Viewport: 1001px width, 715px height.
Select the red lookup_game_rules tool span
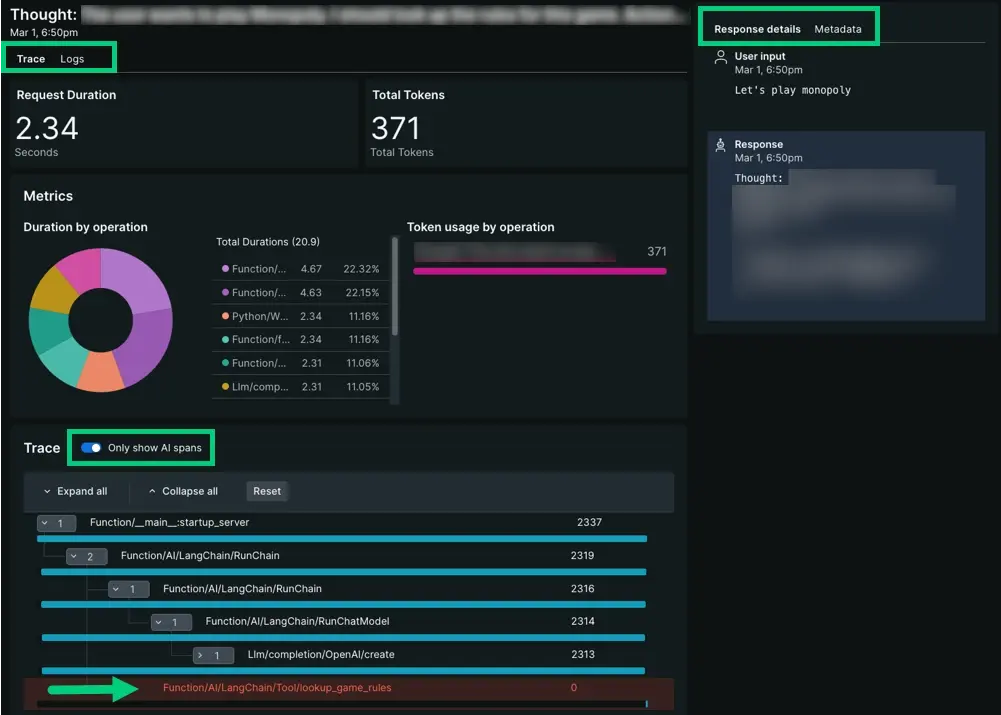277,688
